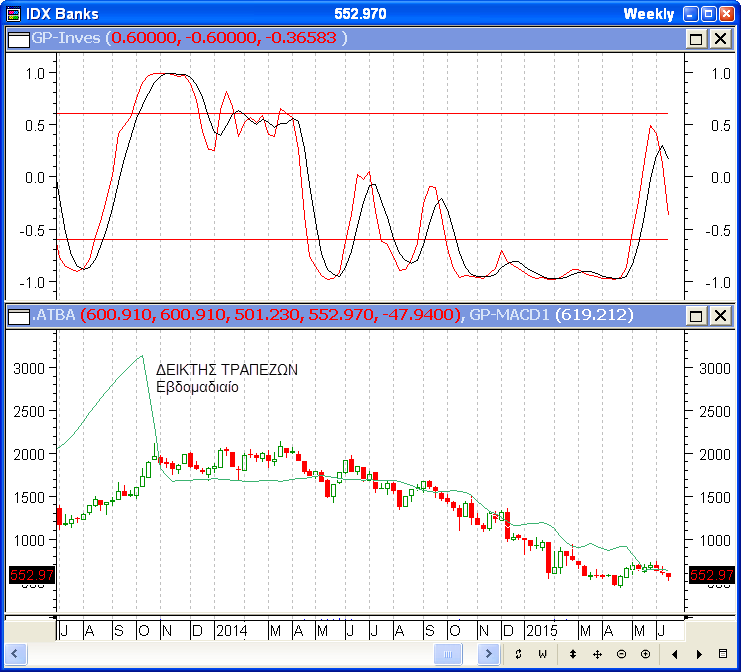Close the GP-Inves indicator pane
The height and width of the screenshot is (672, 741).
tap(721, 39)
